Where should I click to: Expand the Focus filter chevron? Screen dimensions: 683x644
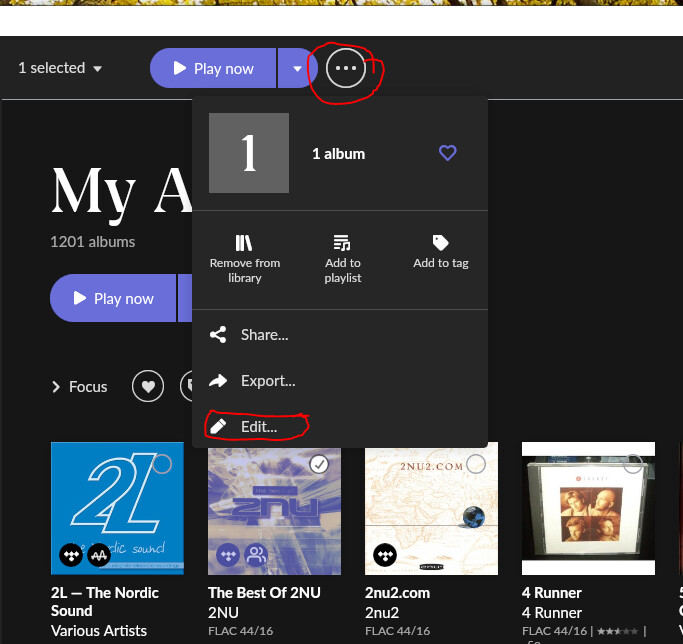click(56, 387)
